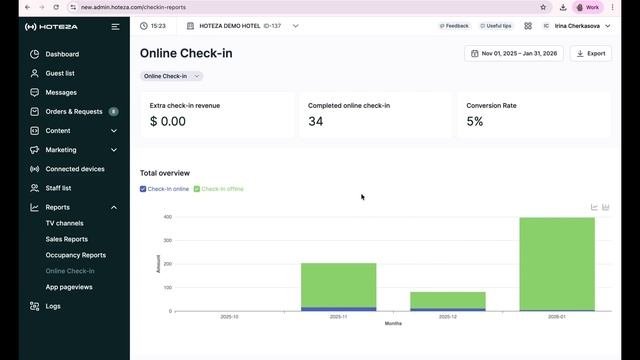The height and width of the screenshot is (360, 640).
Task: Switch chart to line view icon
Action: tap(594, 207)
